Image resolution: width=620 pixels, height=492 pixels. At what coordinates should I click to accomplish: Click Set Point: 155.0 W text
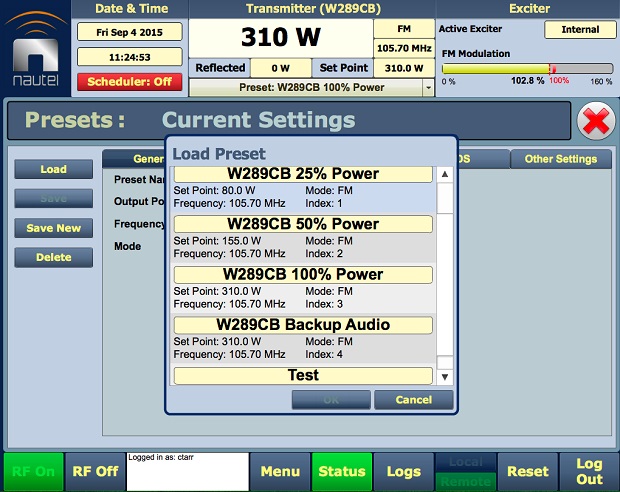(x=217, y=241)
